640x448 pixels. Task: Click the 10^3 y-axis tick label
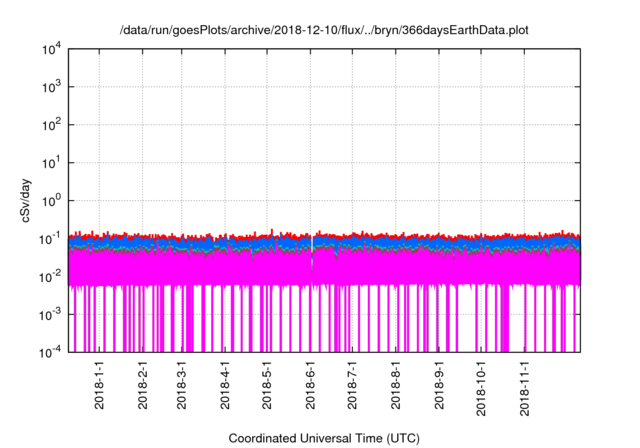[x=51, y=87]
